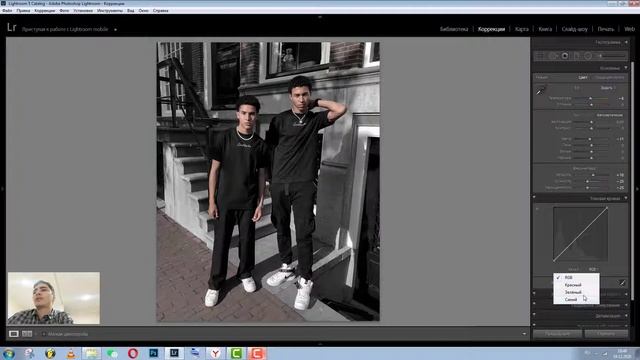Switch to the Карта module
The image size is (640, 360).
click(522, 29)
